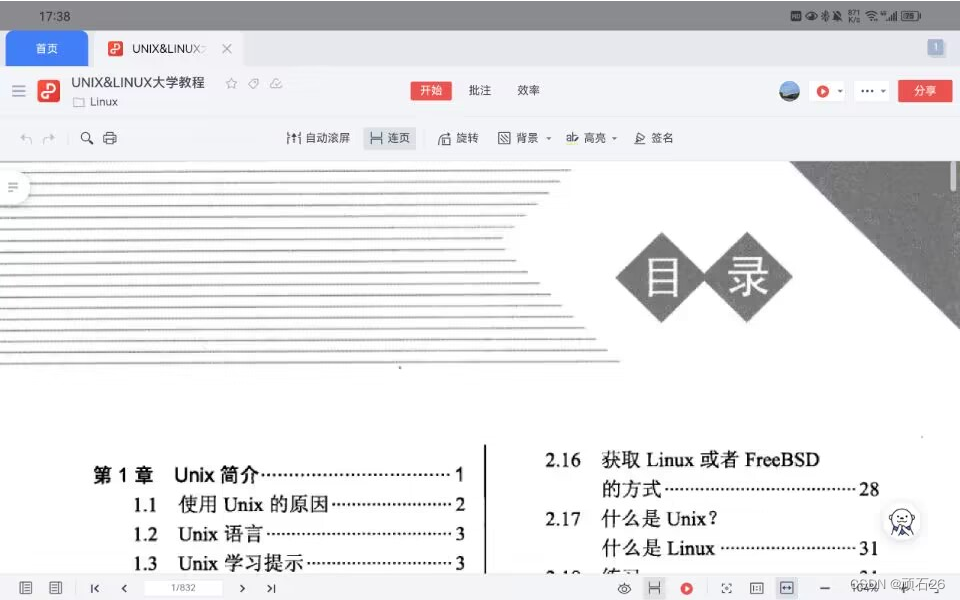Screen dimensions: 960x600
Task: Star the UNIX&LINUX大学教程 document
Action: point(231,83)
